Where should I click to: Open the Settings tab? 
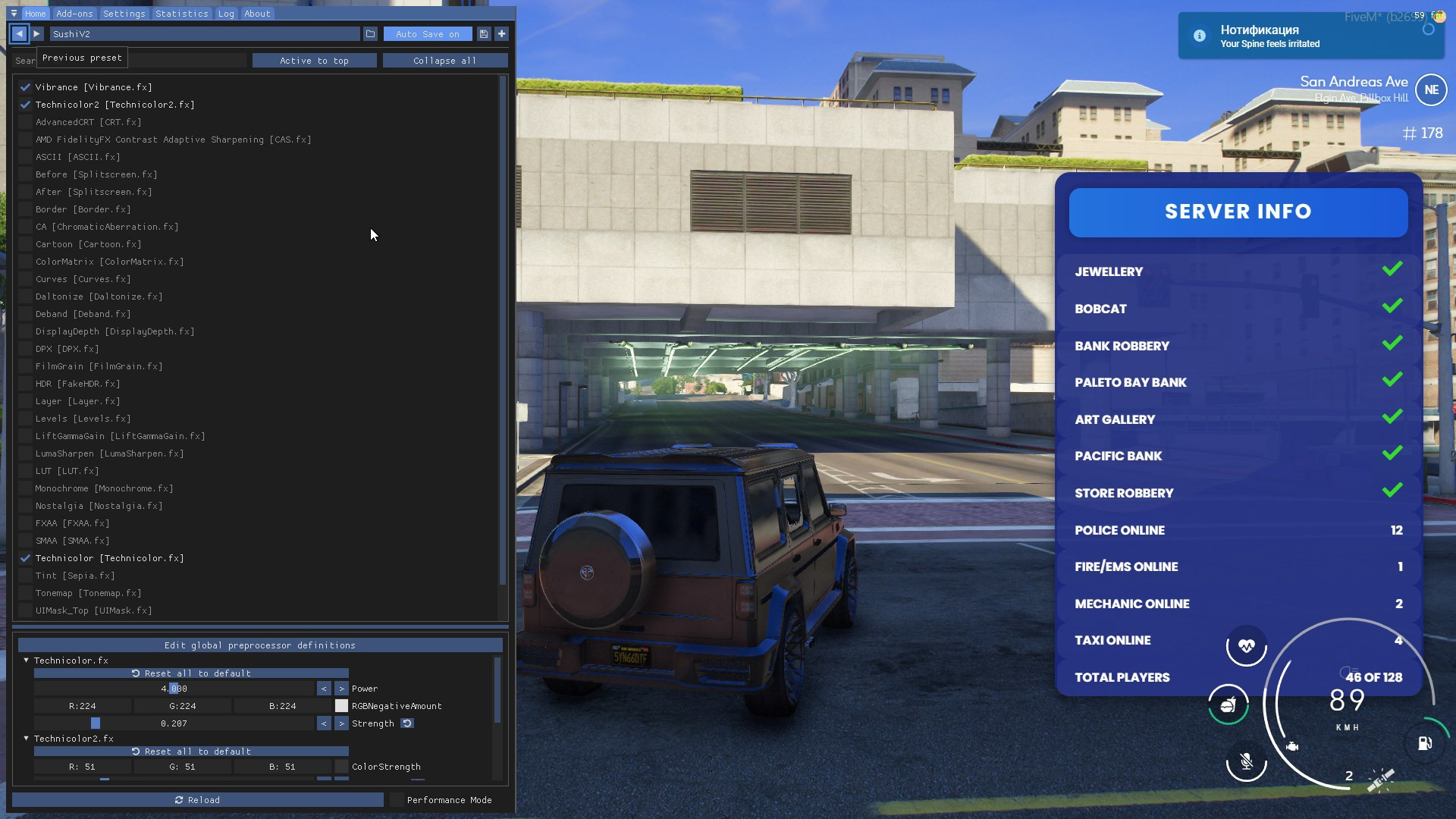point(124,14)
